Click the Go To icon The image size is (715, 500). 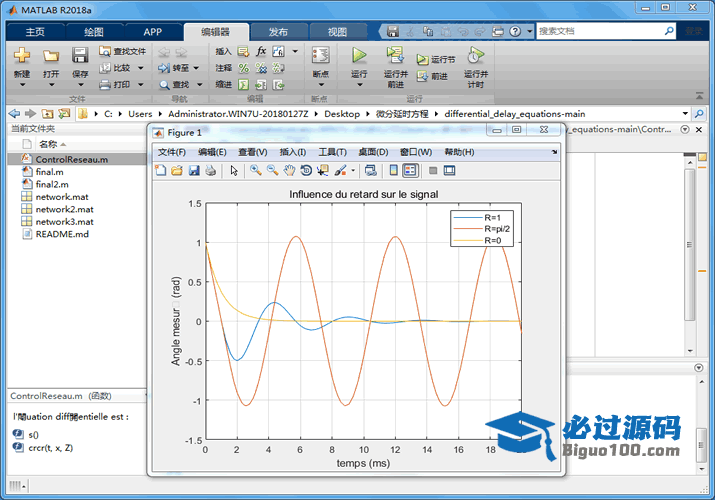click(164, 68)
